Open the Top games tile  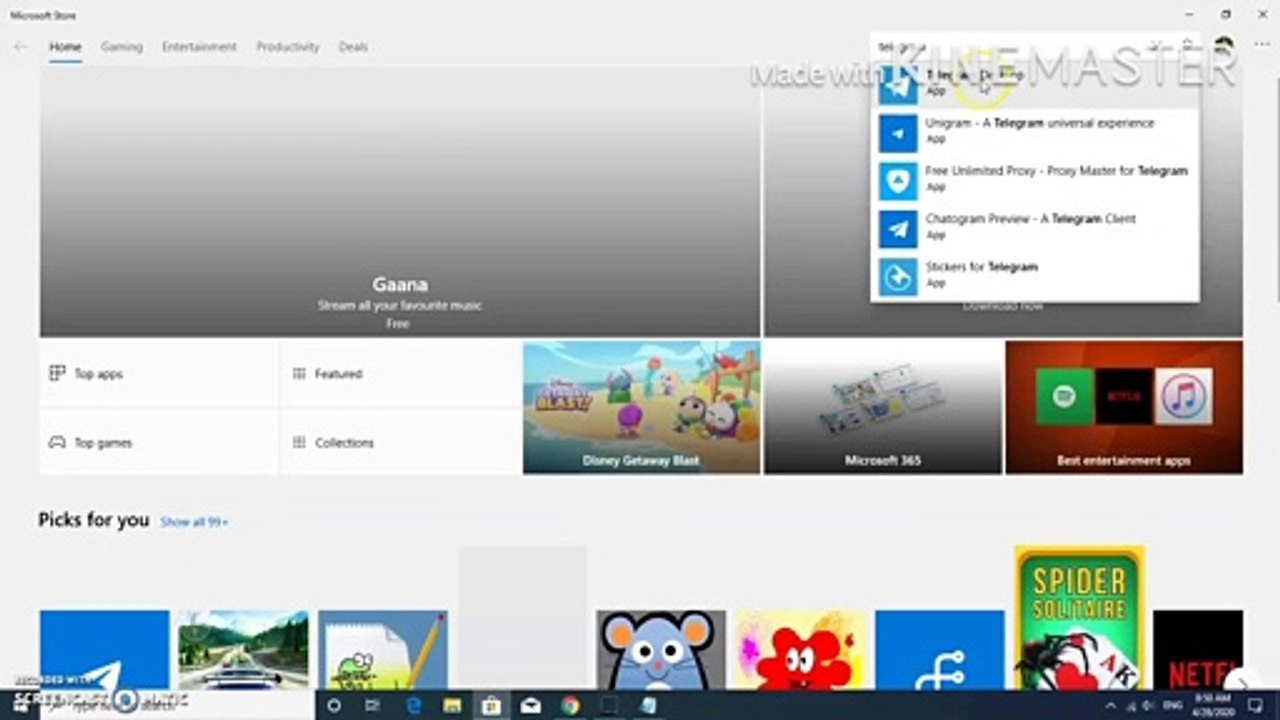(x=159, y=442)
